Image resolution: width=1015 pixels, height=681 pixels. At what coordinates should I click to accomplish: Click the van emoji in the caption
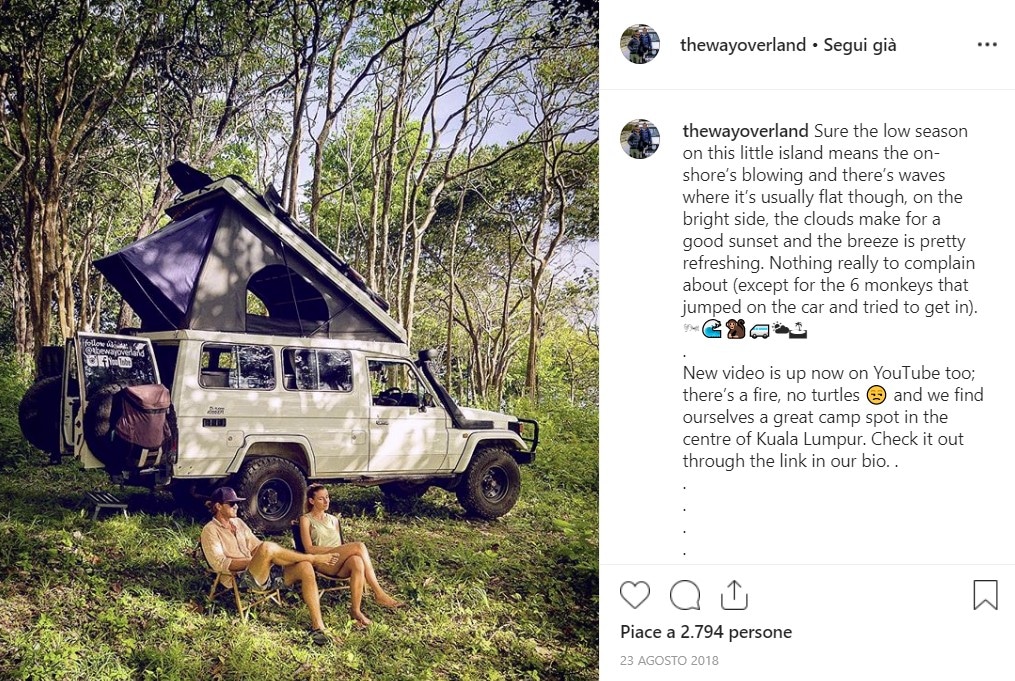point(759,331)
